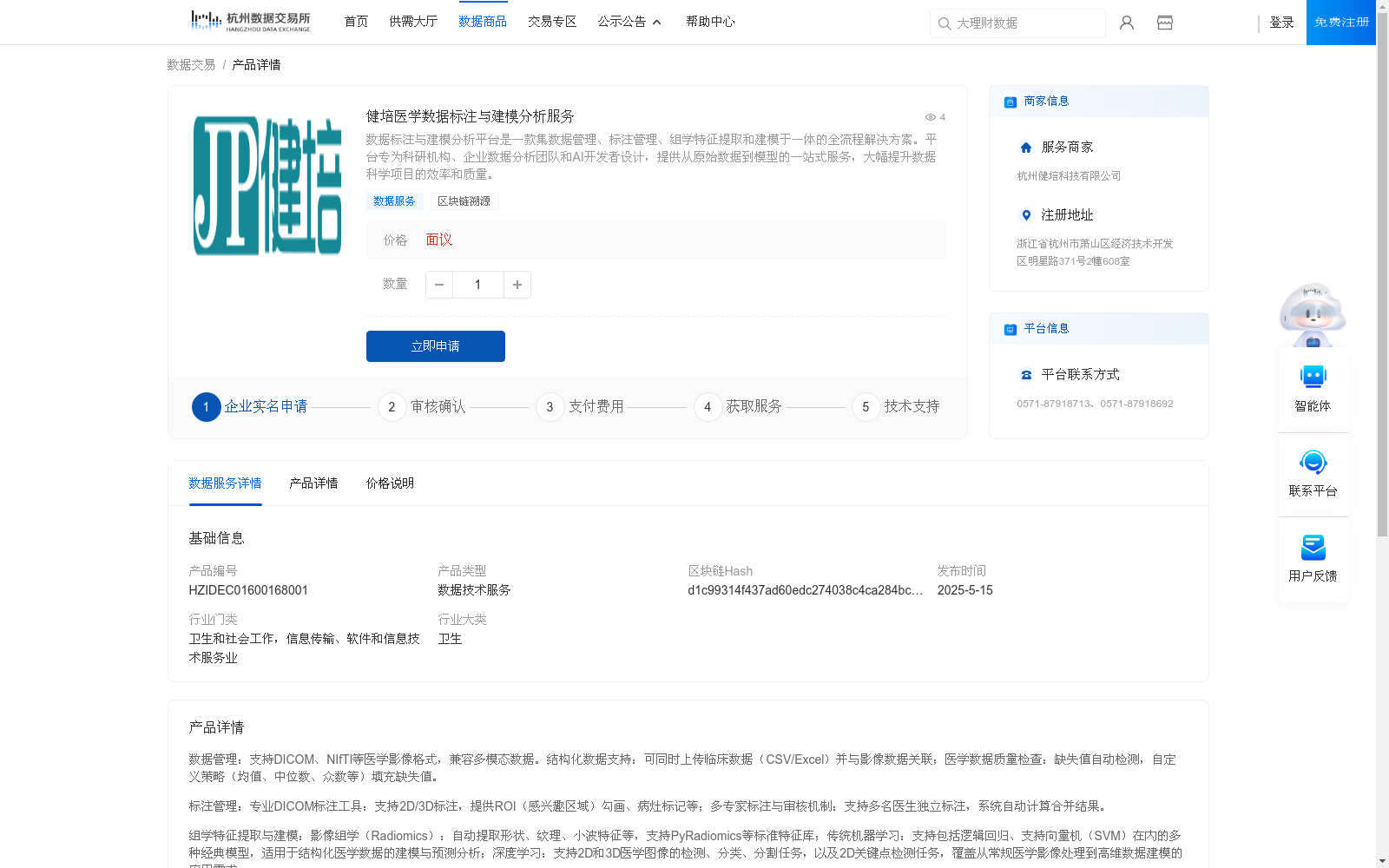Image resolution: width=1389 pixels, height=868 pixels.
Task: Click the 大理财数据 search box
Action: (1017, 23)
